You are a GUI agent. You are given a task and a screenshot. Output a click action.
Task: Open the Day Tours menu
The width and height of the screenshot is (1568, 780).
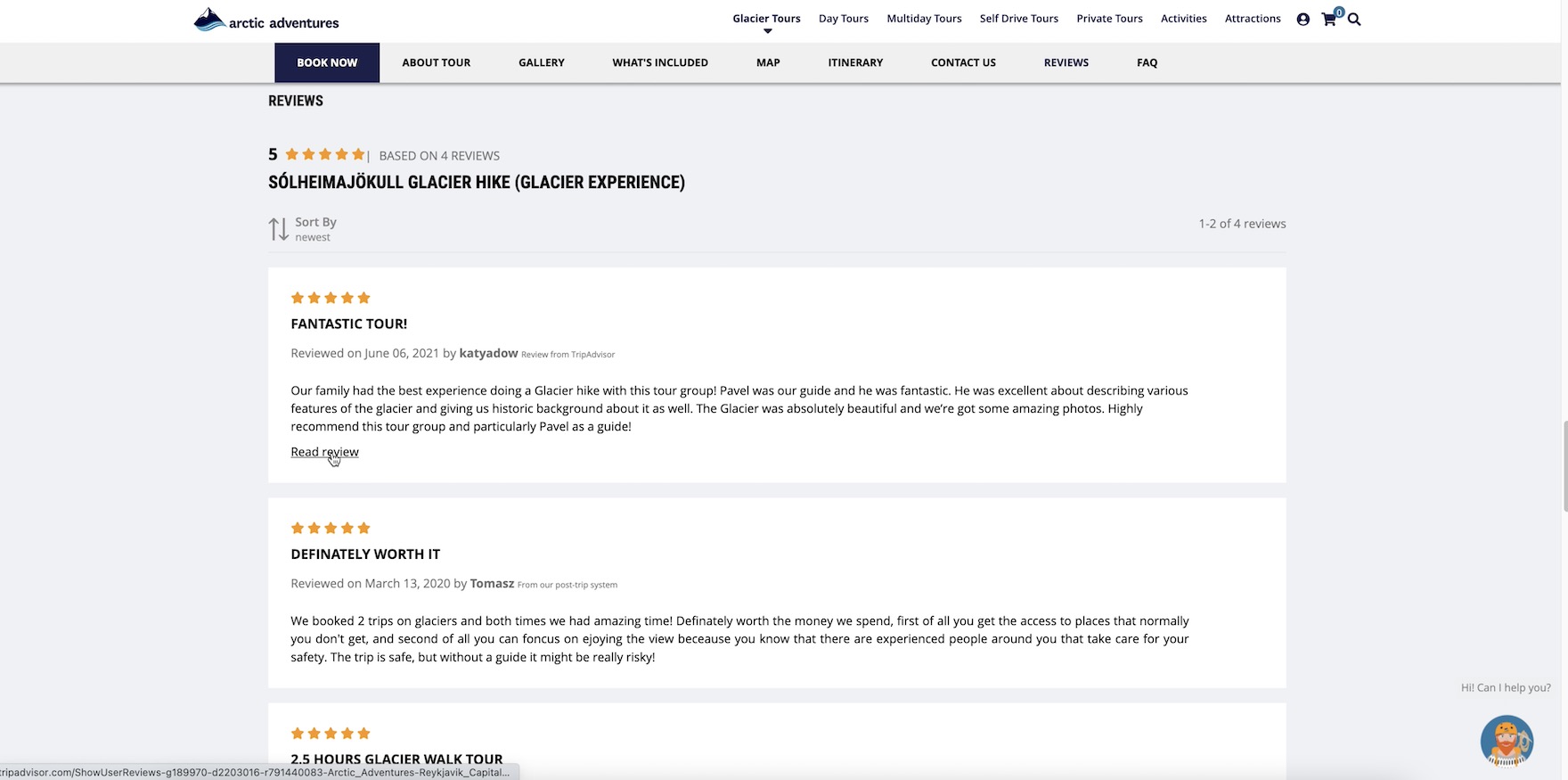tap(843, 19)
